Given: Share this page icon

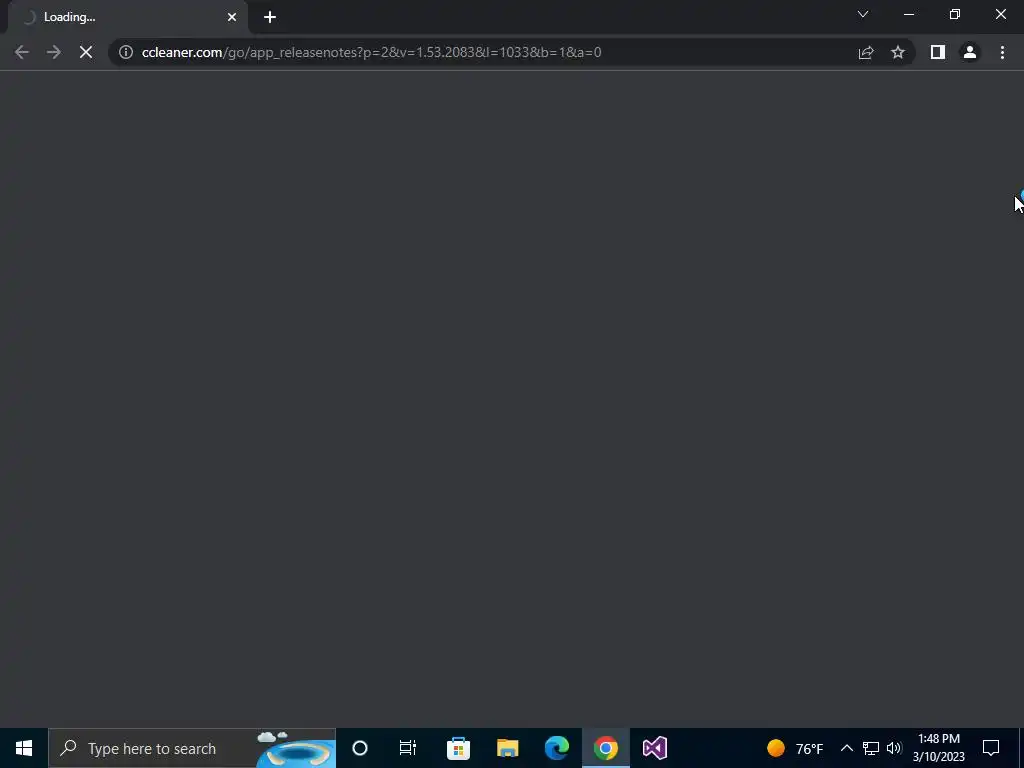Looking at the screenshot, I should pos(866,52).
